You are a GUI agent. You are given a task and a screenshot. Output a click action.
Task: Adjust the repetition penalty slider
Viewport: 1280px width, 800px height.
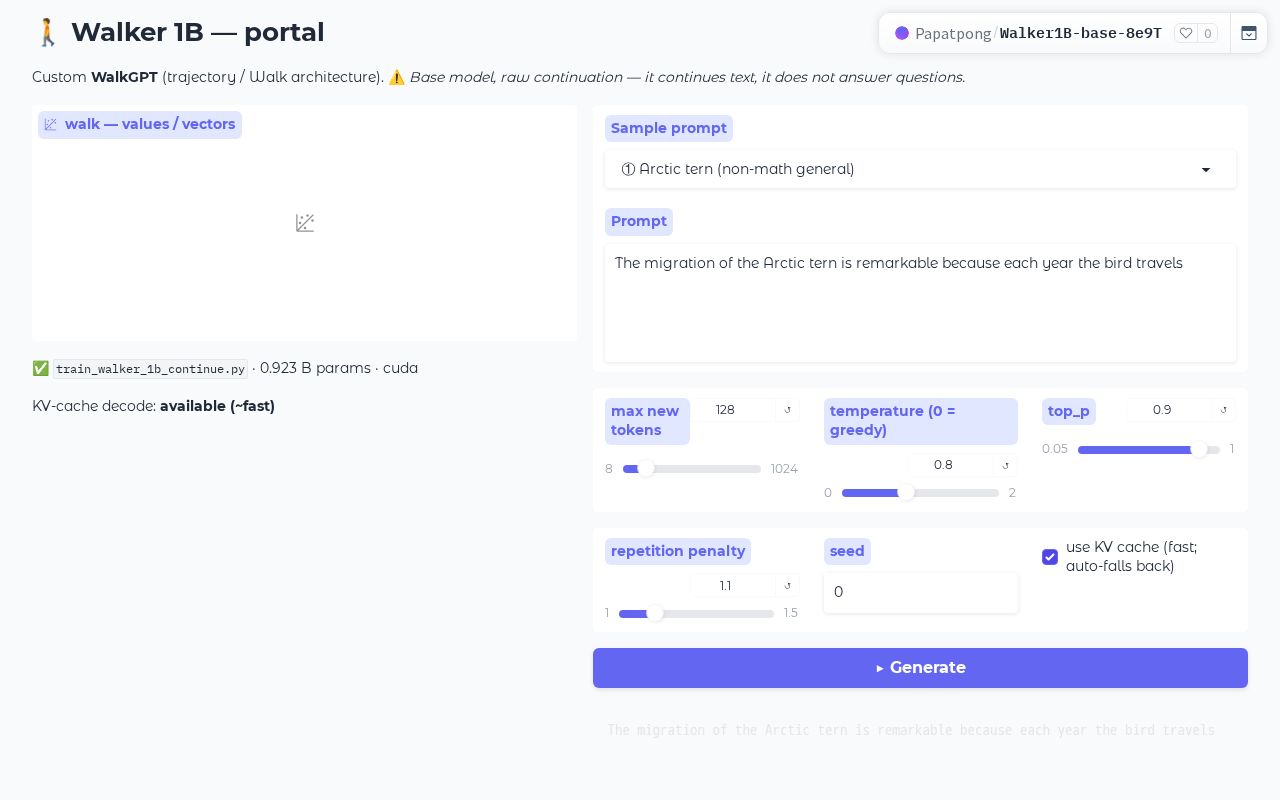point(696,614)
